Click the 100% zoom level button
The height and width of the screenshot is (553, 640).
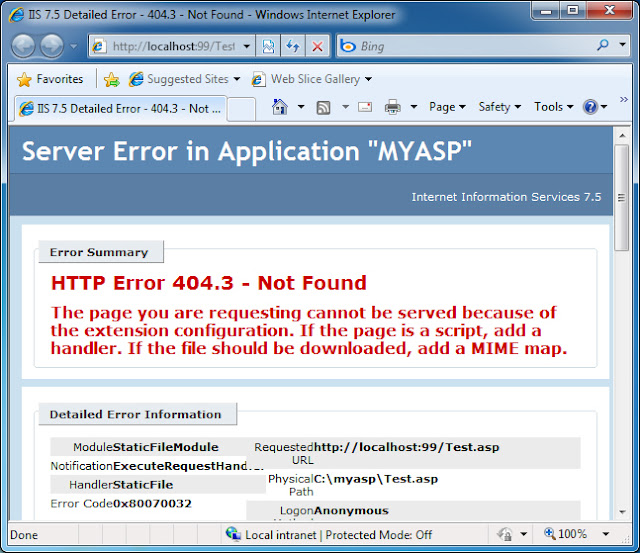[x=566, y=533]
